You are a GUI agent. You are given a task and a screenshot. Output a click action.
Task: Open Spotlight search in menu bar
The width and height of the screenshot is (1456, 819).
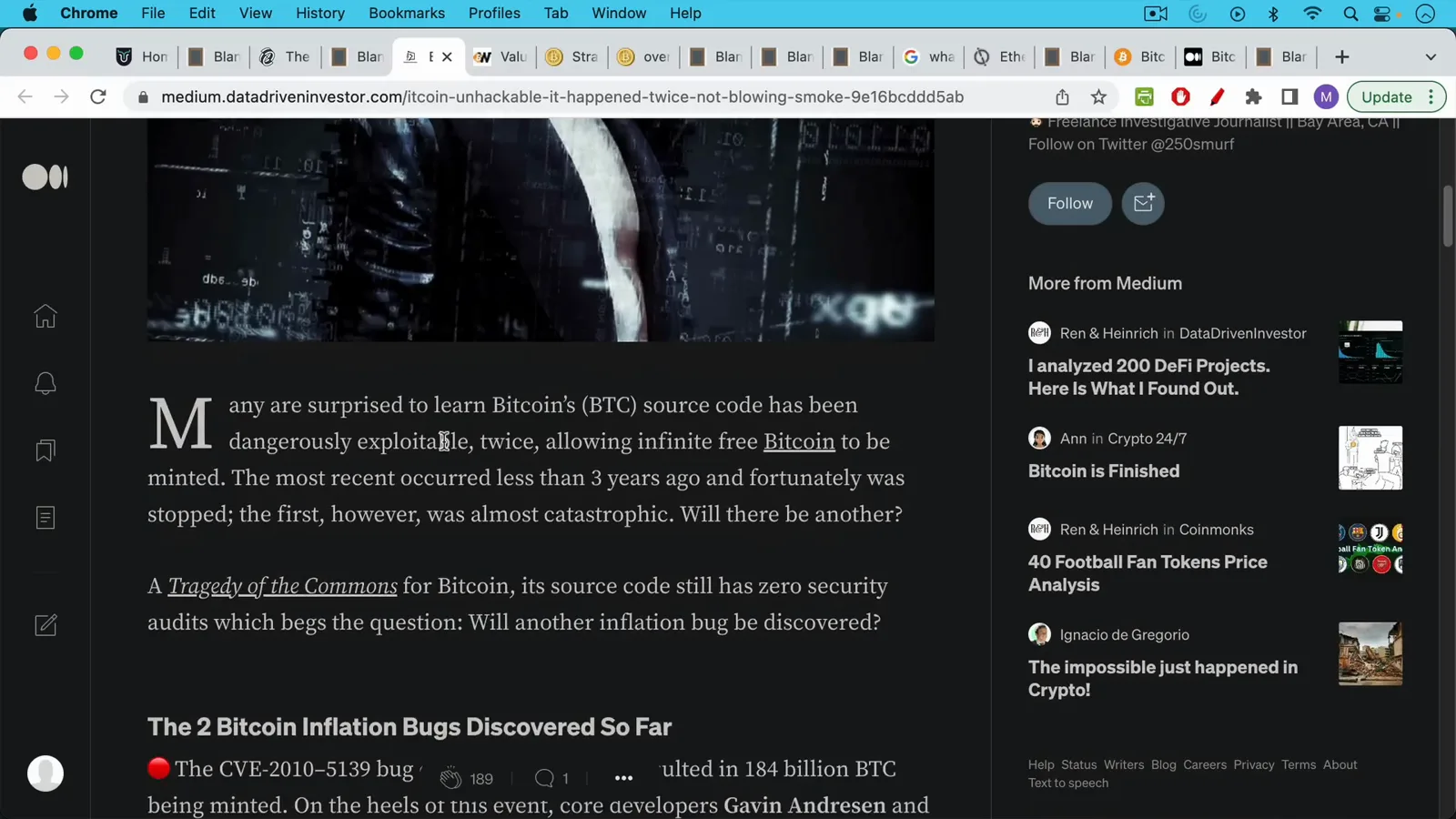click(1350, 13)
